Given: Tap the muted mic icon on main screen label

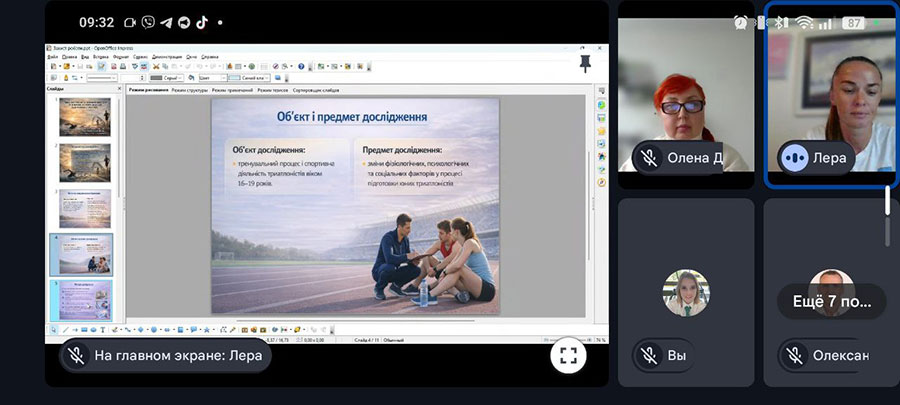Looking at the screenshot, I should 76,355.
